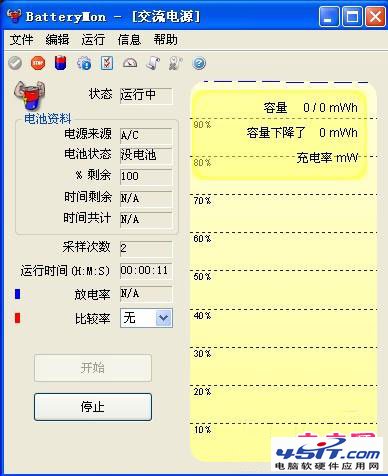The width and height of the screenshot is (388, 476).
Task: Click the 放电率 field showing N/A
Action: pyautogui.click(x=146, y=294)
